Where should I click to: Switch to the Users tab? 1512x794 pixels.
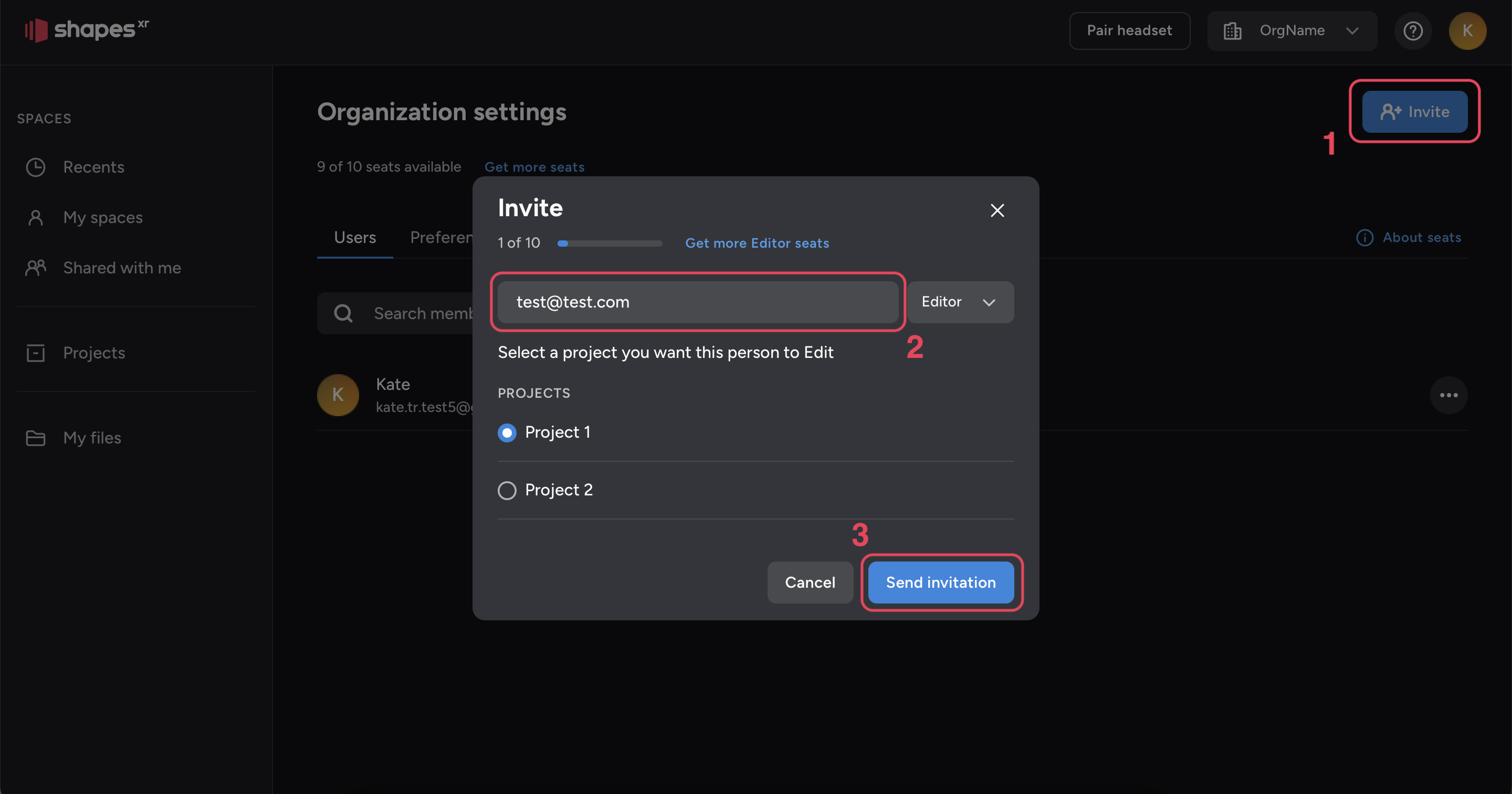click(354, 238)
